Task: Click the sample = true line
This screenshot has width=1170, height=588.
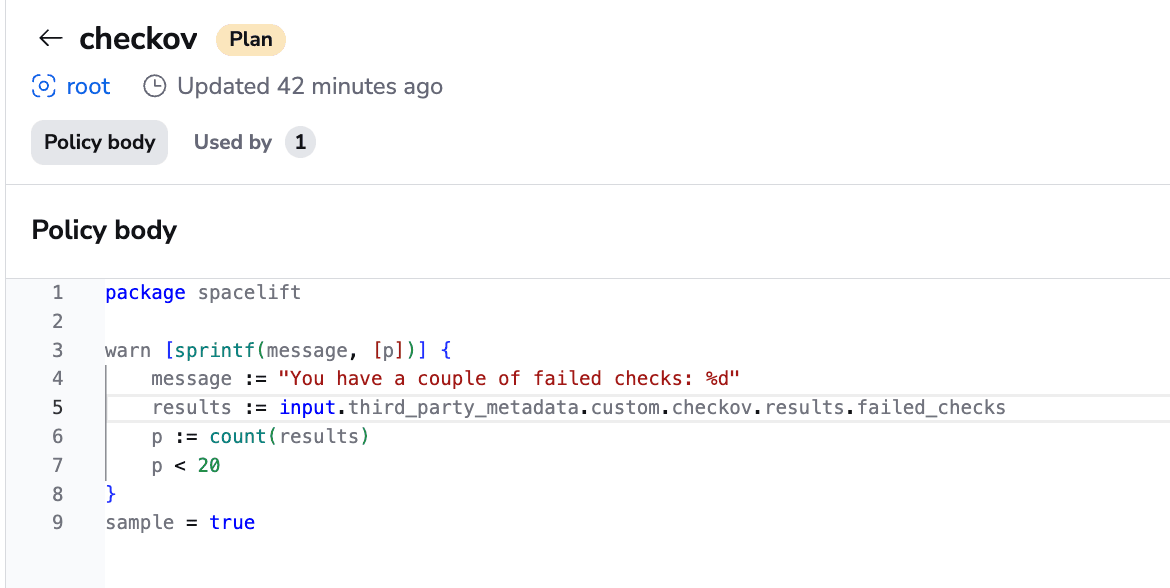Action: point(180,522)
